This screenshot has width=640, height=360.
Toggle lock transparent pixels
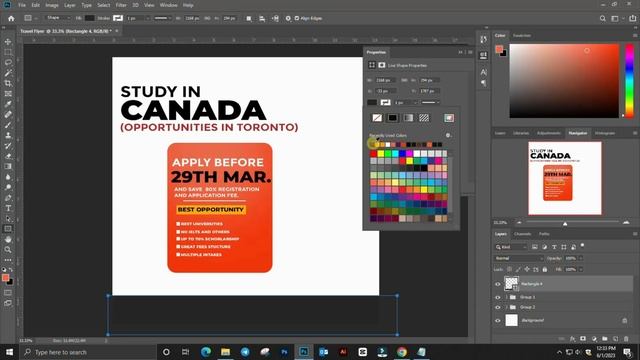pos(509,269)
